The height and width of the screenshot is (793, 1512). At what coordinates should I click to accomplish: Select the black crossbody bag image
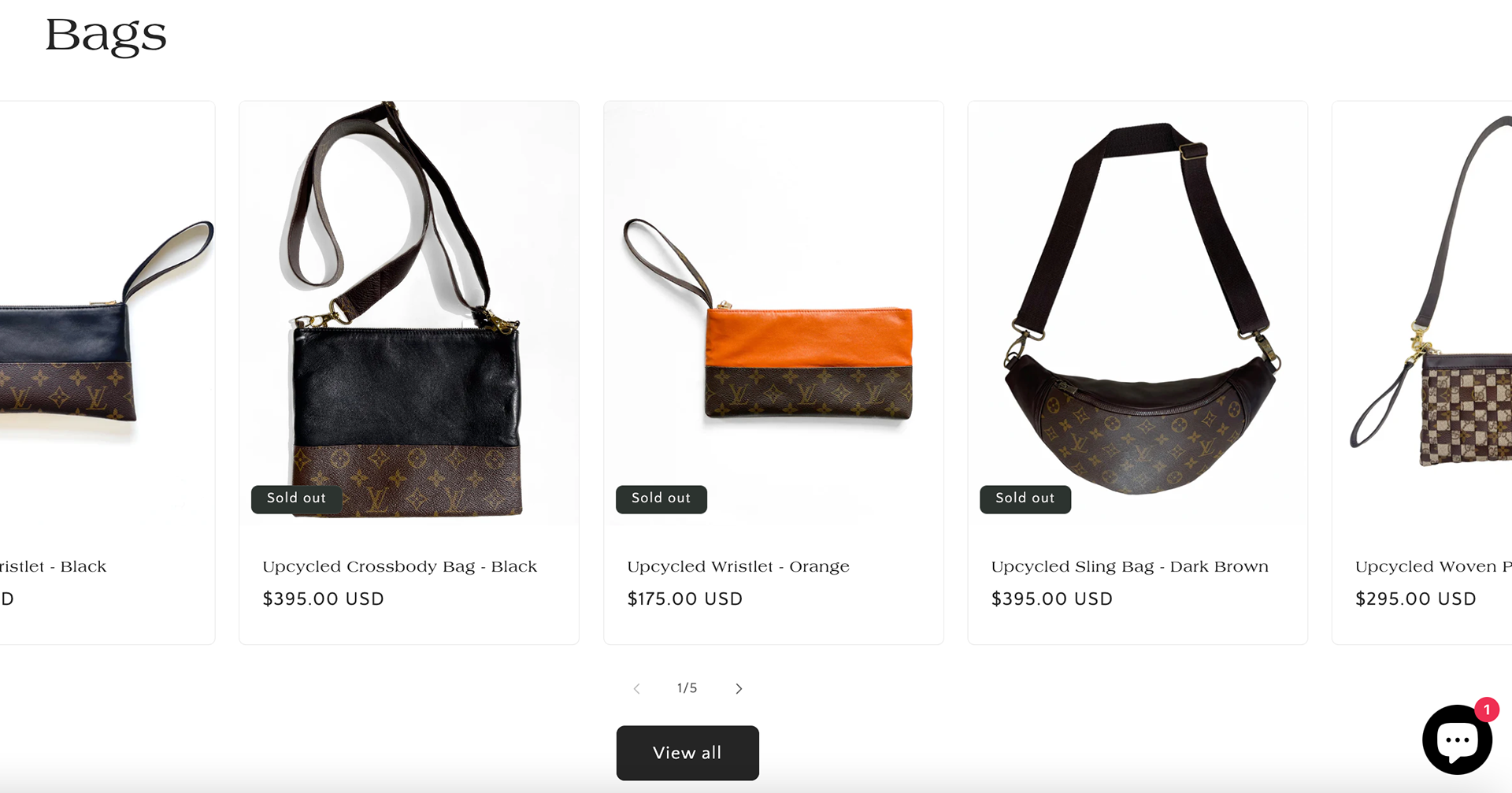pos(409,313)
